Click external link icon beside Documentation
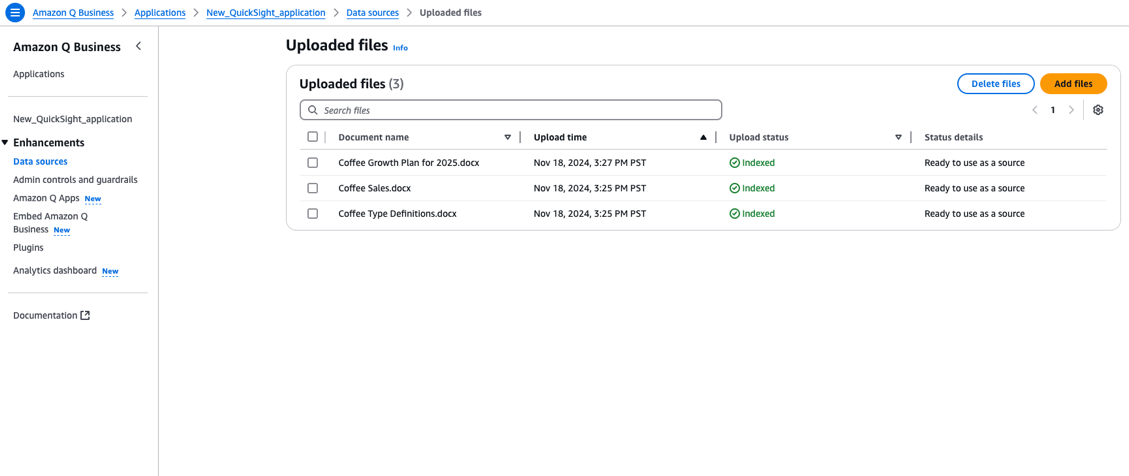 85,315
